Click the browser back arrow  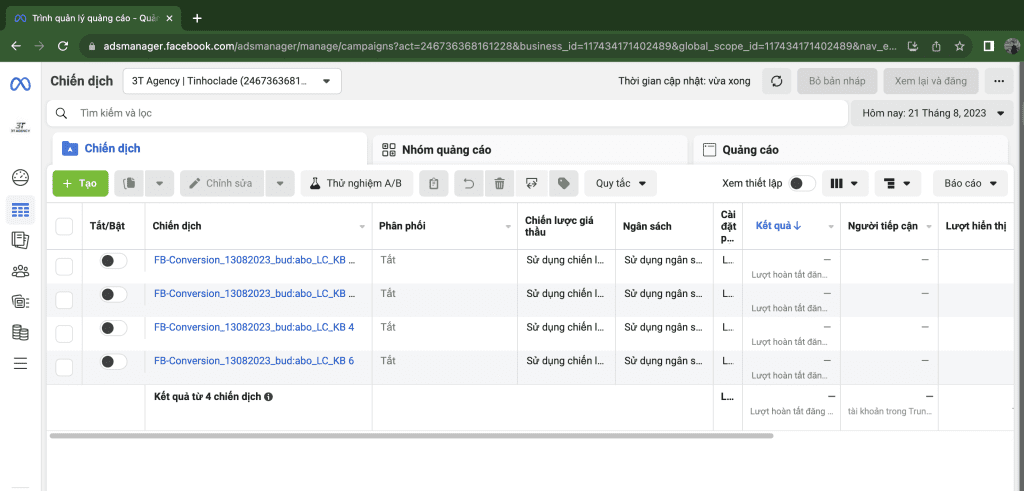[x=16, y=46]
